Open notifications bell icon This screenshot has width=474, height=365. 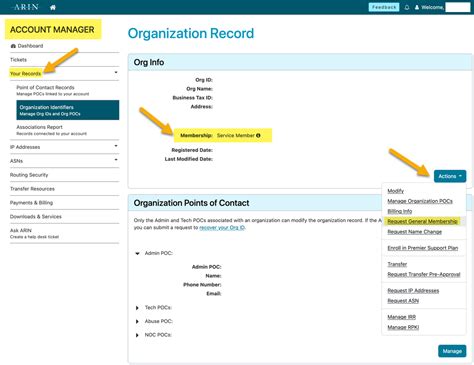coord(407,7)
